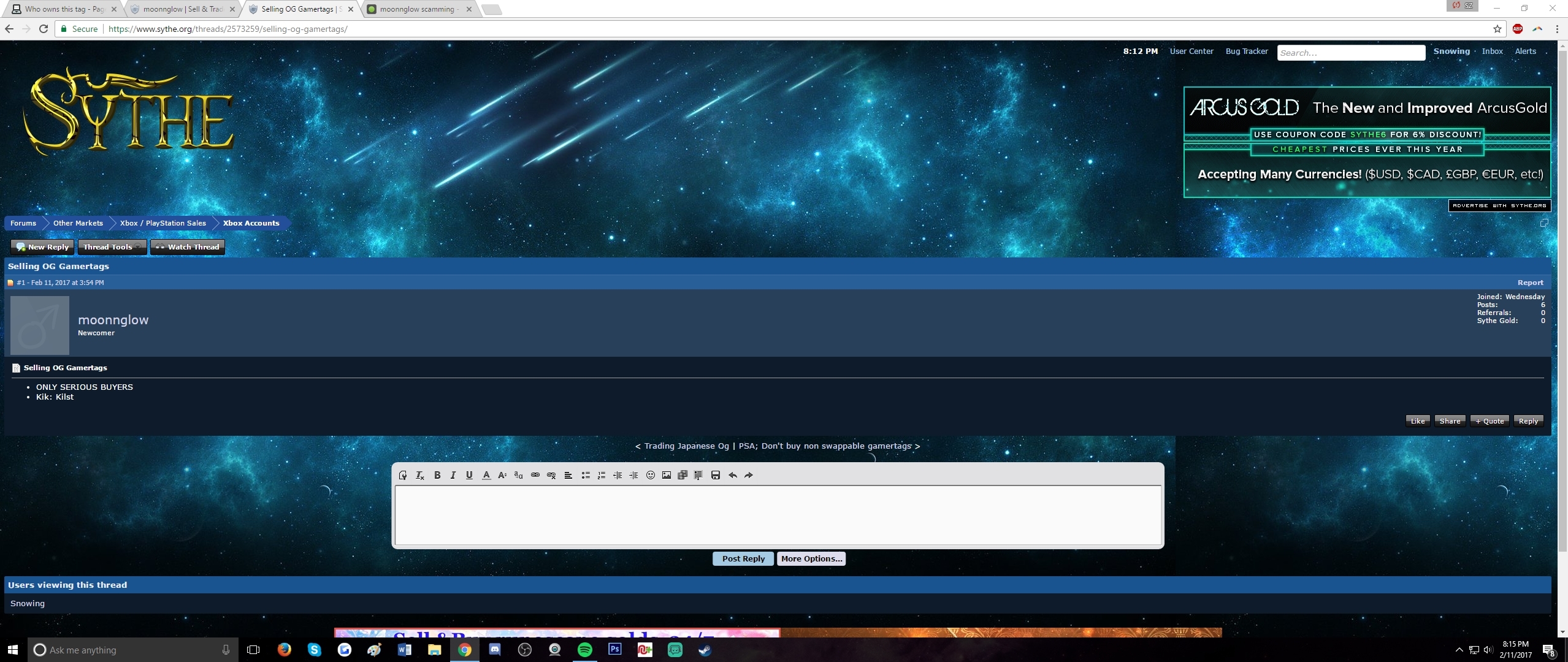Click the unlink icon in the editor
Viewport: 1568px width, 662px height.
[551, 475]
